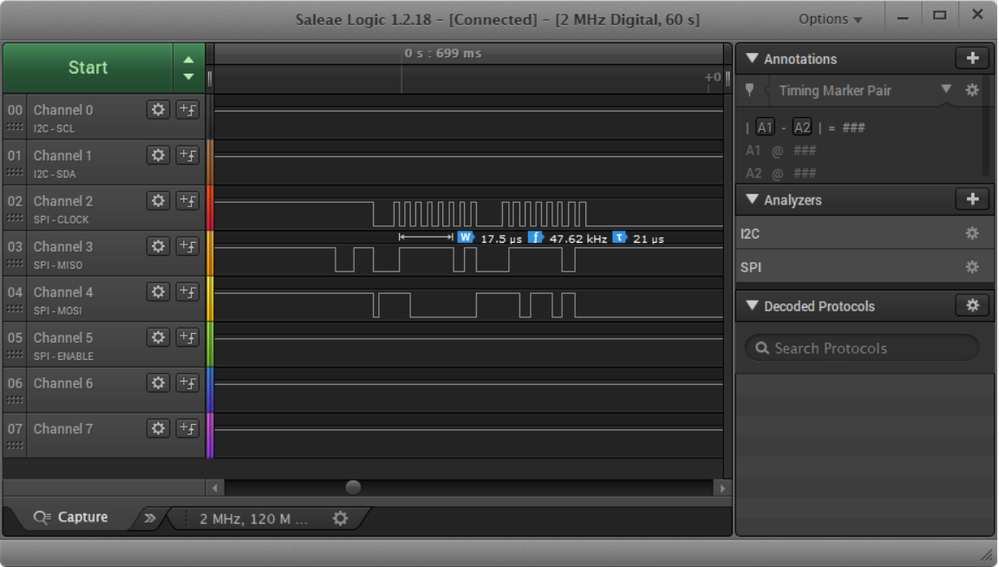Set trigger edge on Channel 1
This screenshot has height=567, width=999.
click(x=187, y=155)
